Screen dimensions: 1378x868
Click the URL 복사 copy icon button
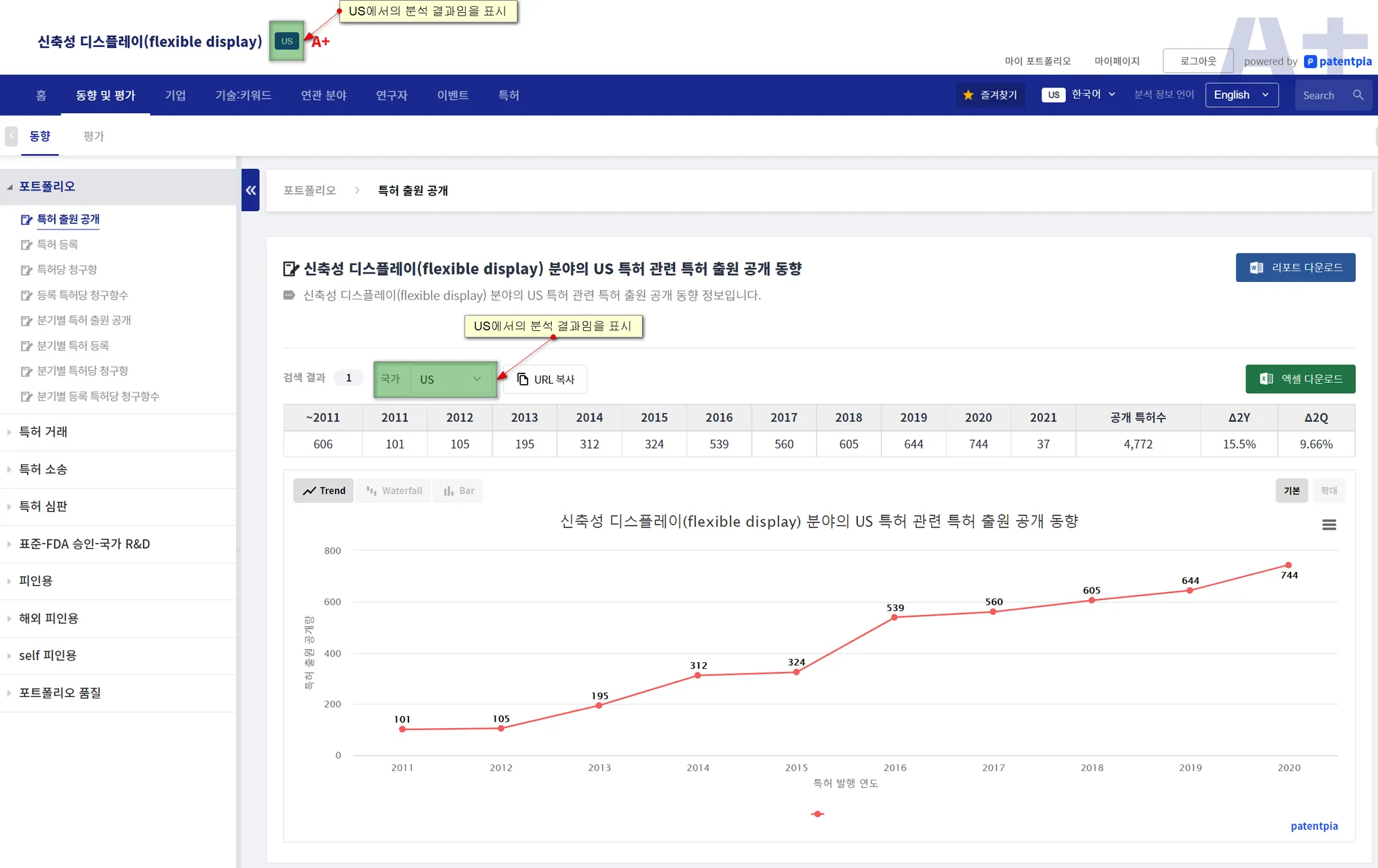click(546, 379)
